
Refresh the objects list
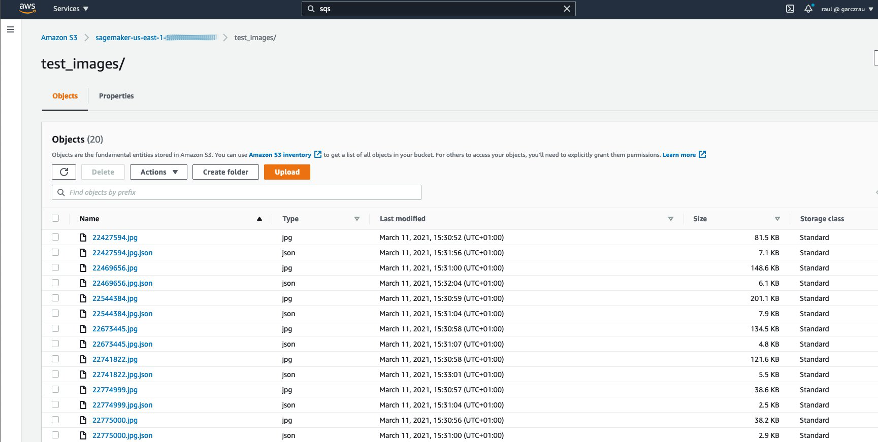click(64, 172)
